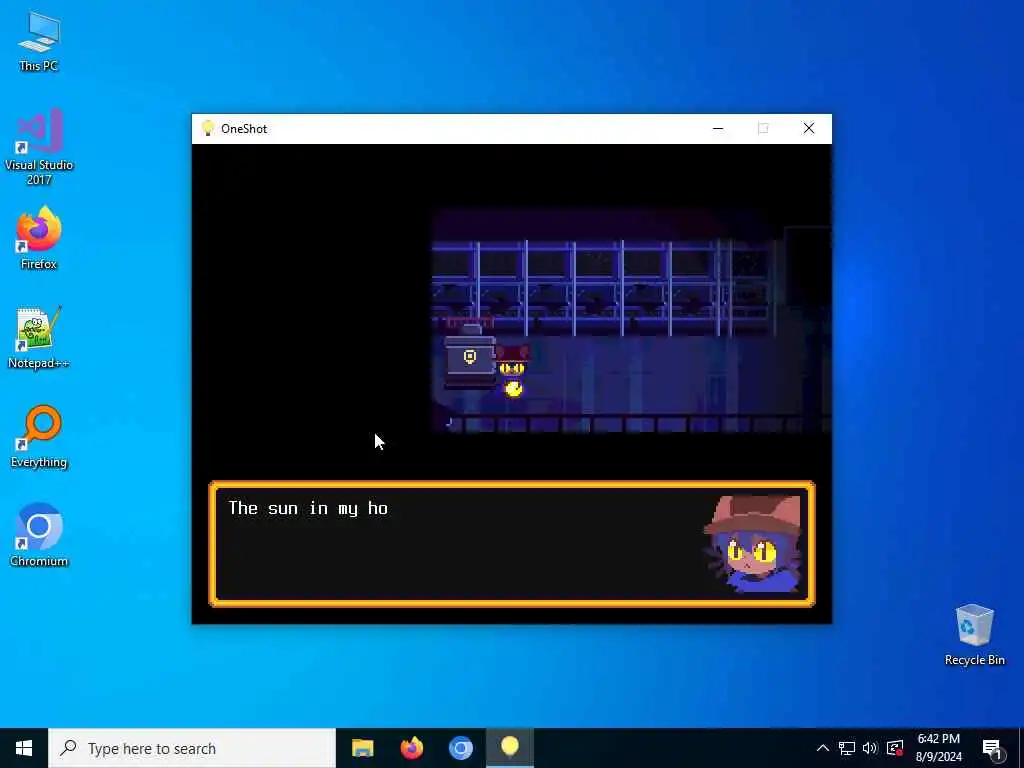Viewport: 1024px width, 768px height.
Task: Click the Windows Start button
Action: point(24,748)
